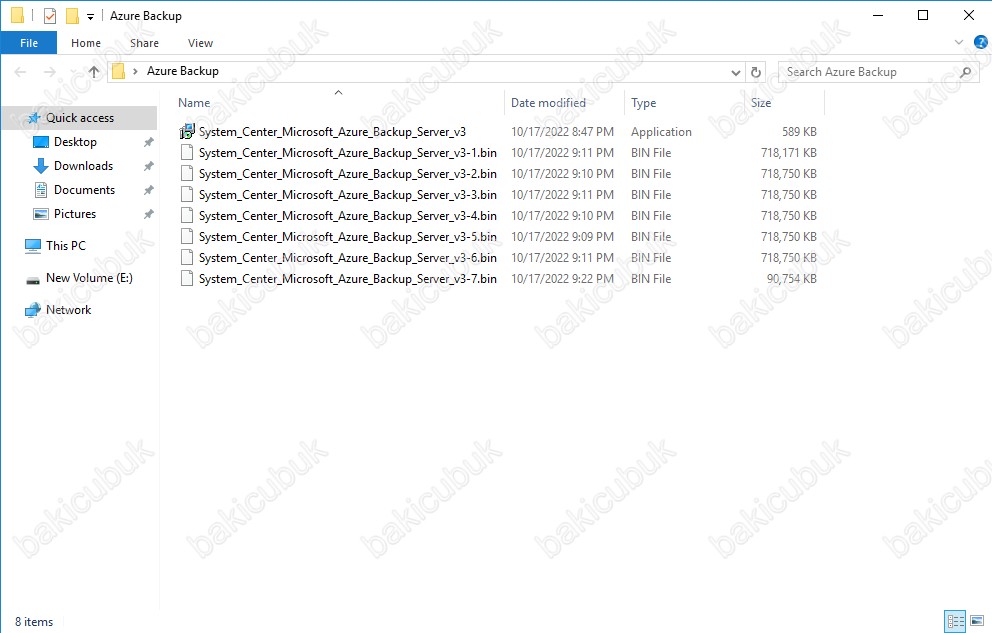Click the New folder quick access toolbar icon
Viewport: 992px width, 633px height.
tap(72, 16)
